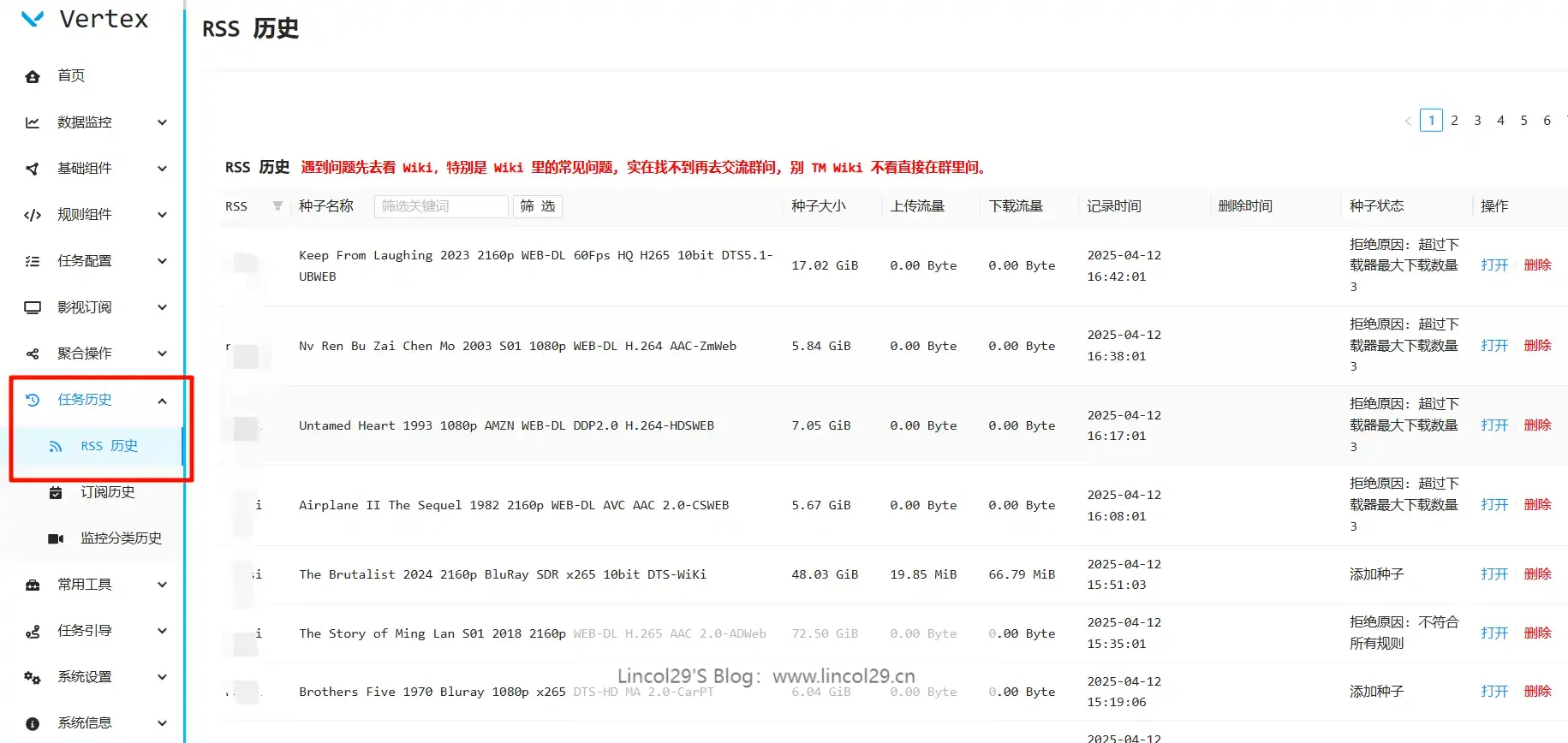Open the 订阅历史 menu item

(107, 492)
